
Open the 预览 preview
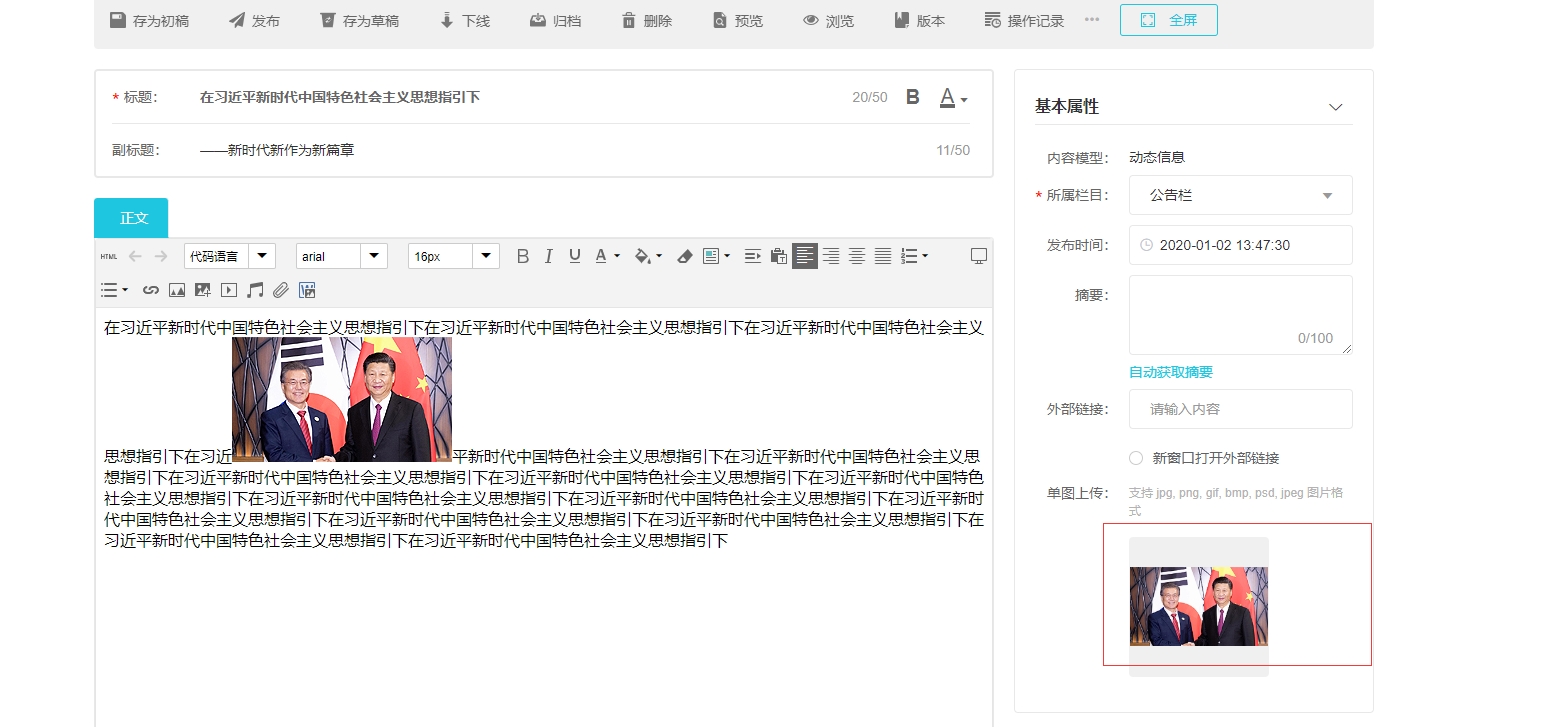click(x=738, y=21)
